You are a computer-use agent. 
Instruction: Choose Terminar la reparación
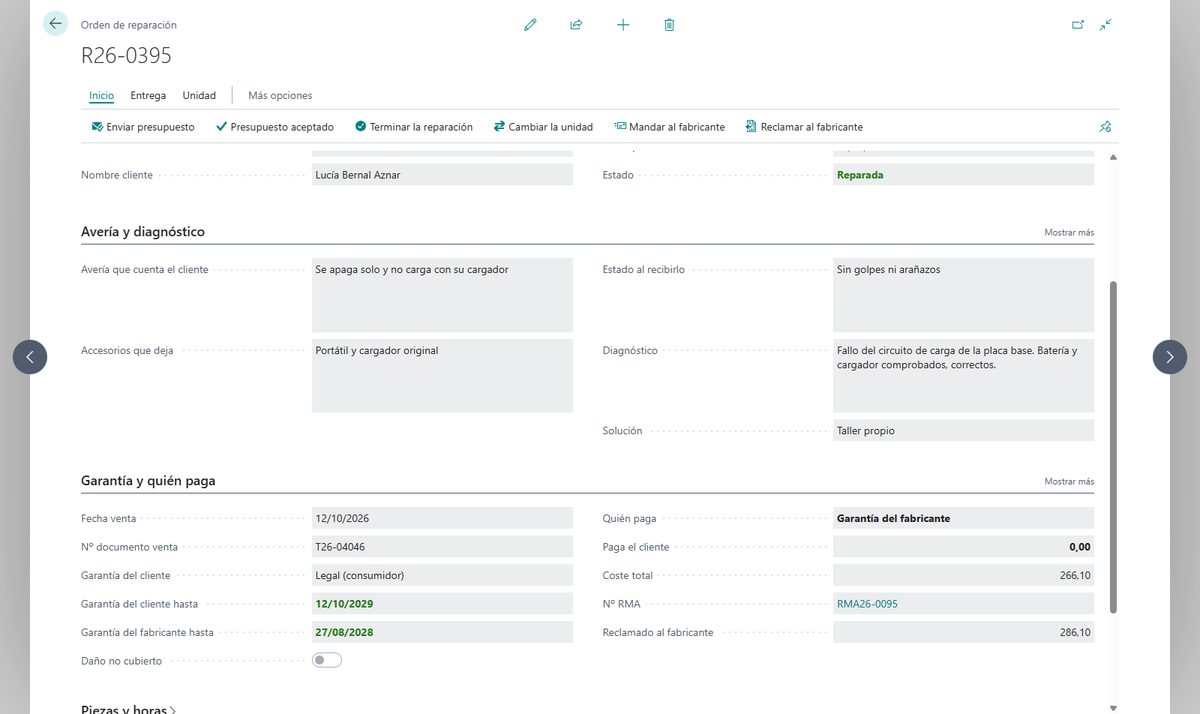414,127
